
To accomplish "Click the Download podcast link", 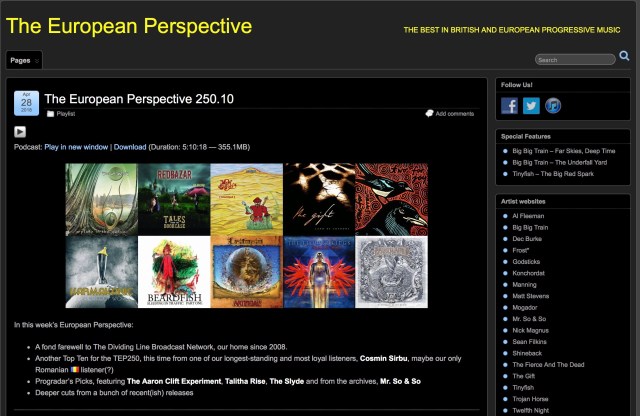I will (130, 147).
